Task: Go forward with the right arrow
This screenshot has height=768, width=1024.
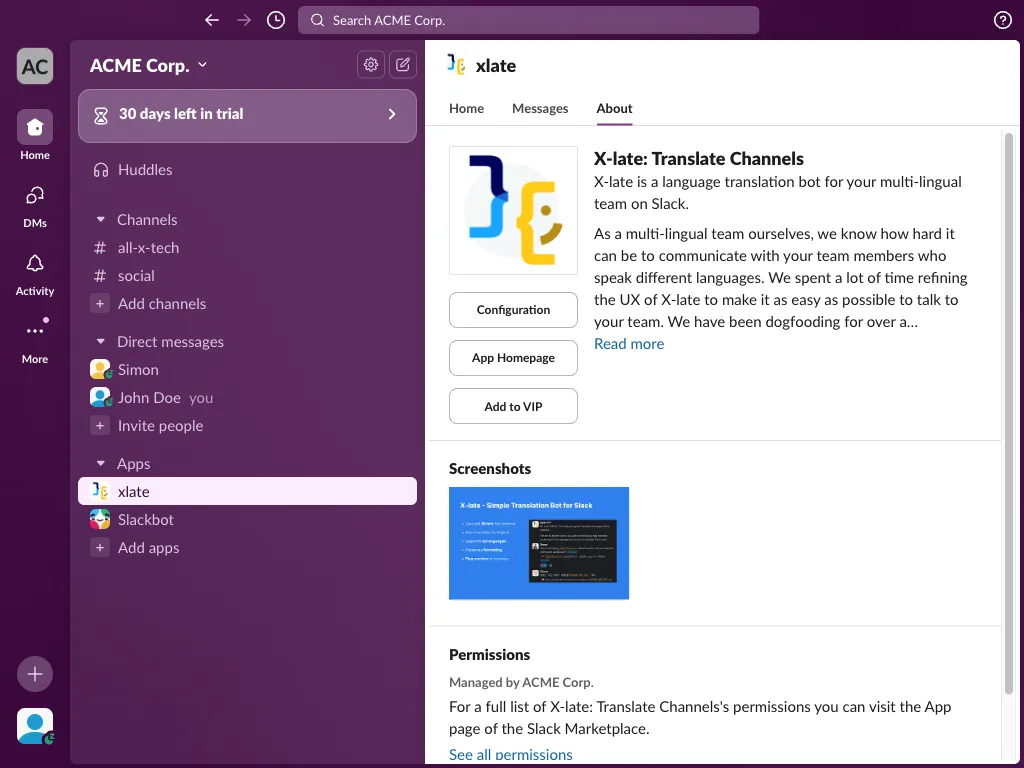Action: (244, 20)
